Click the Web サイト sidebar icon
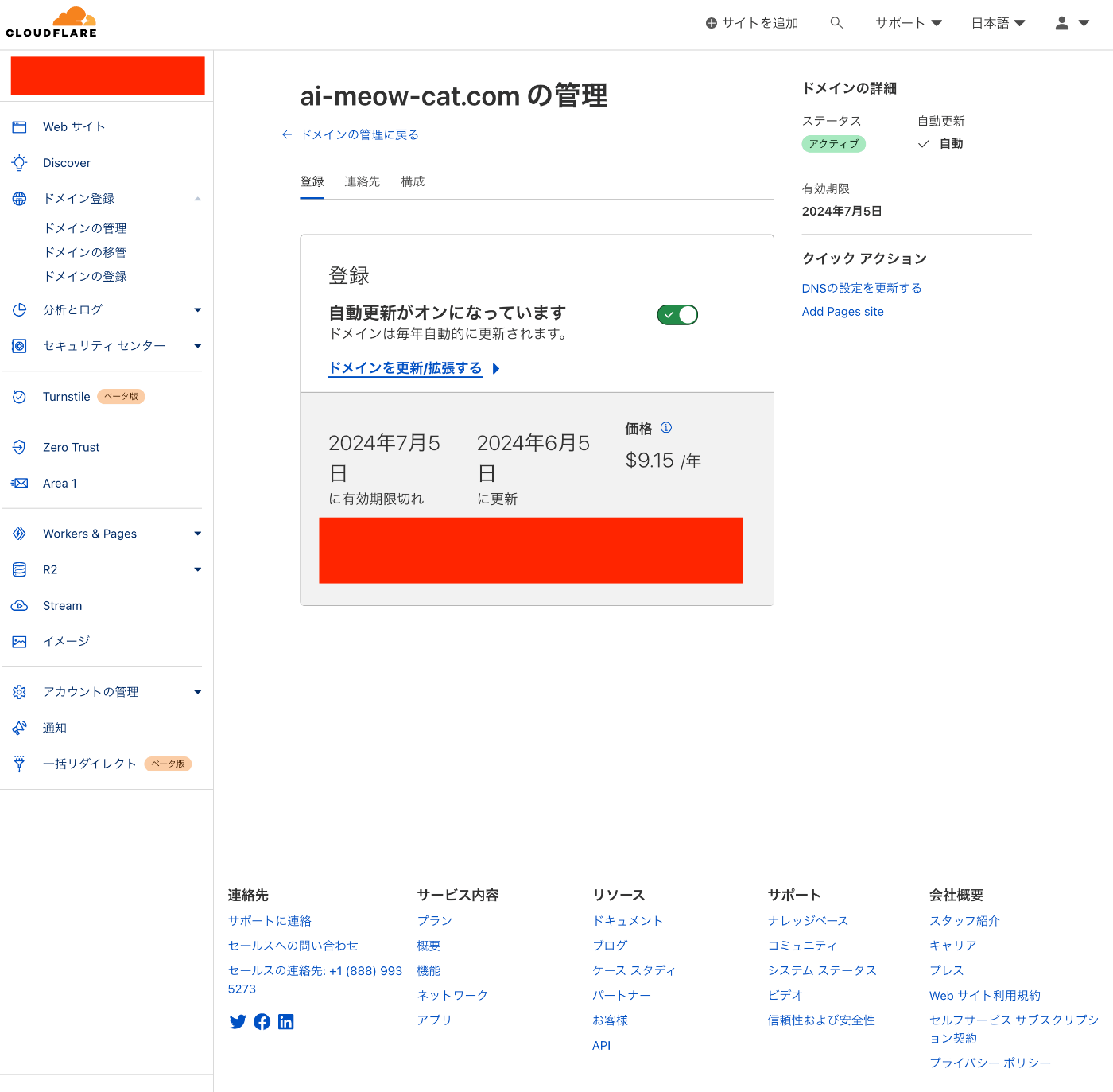The width and height of the screenshot is (1113, 1092). (19, 126)
